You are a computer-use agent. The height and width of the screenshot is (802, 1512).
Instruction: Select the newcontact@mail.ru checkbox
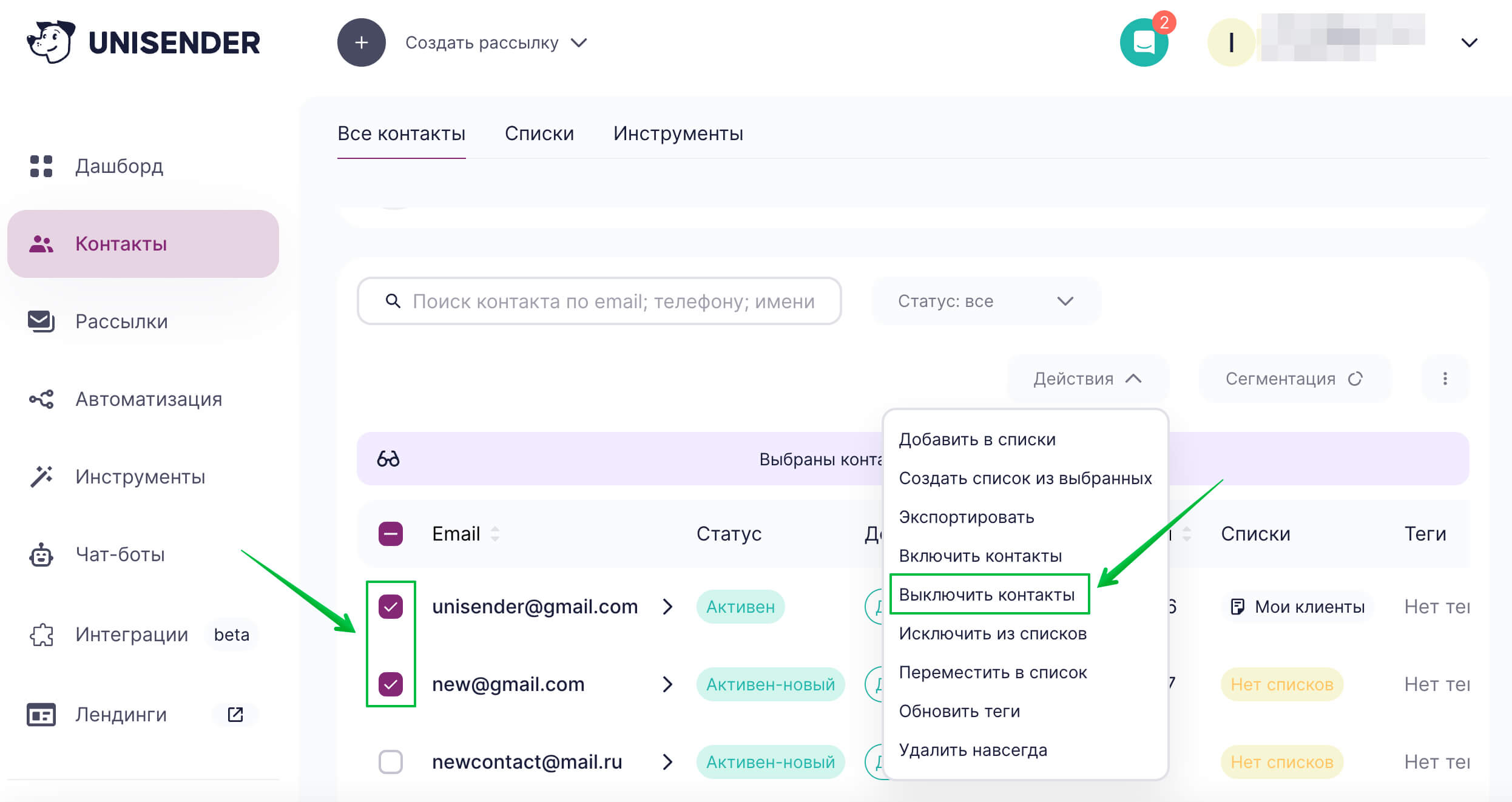point(391,762)
